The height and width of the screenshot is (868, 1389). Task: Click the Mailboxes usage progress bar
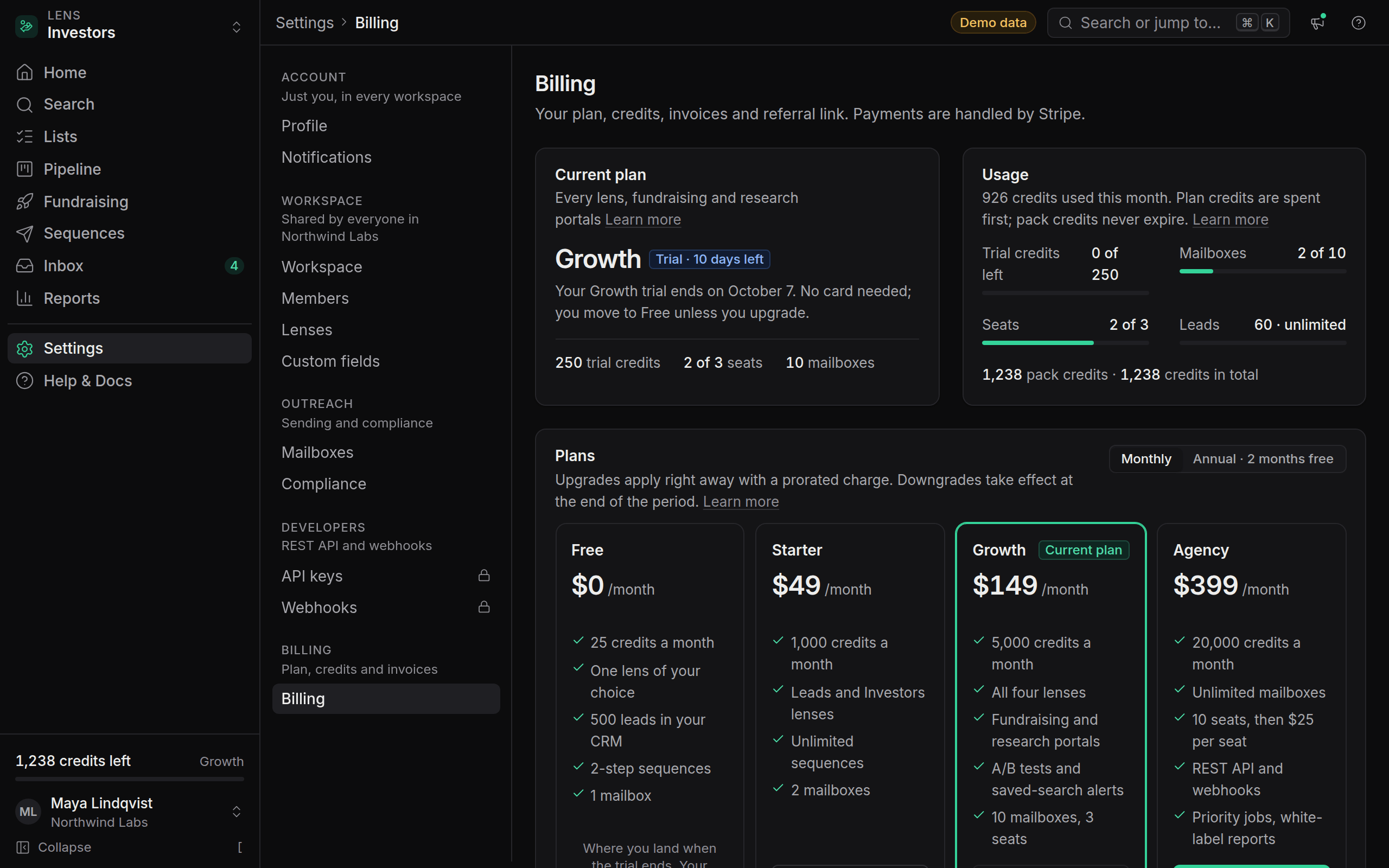coord(1262,272)
